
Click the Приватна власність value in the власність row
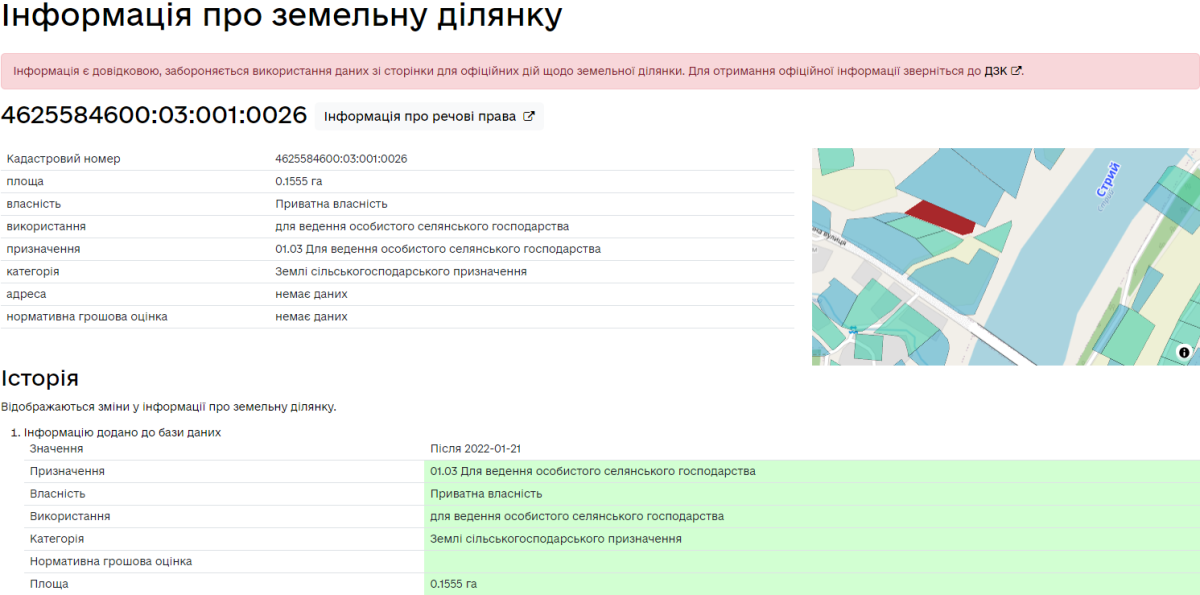pyautogui.click(x=331, y=204)
